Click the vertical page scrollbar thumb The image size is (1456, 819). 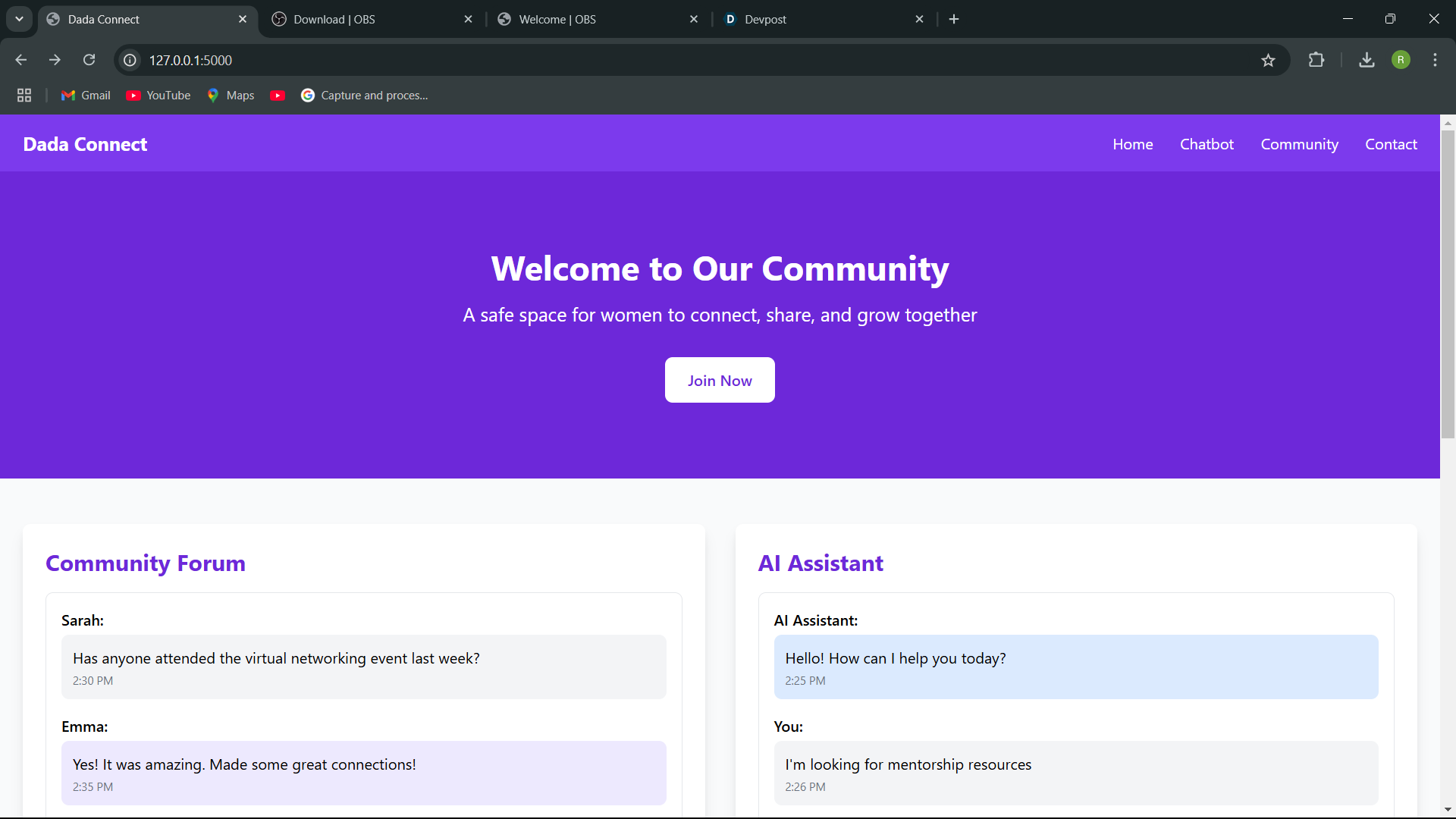pyautogui.click(x=1448, y=284)
